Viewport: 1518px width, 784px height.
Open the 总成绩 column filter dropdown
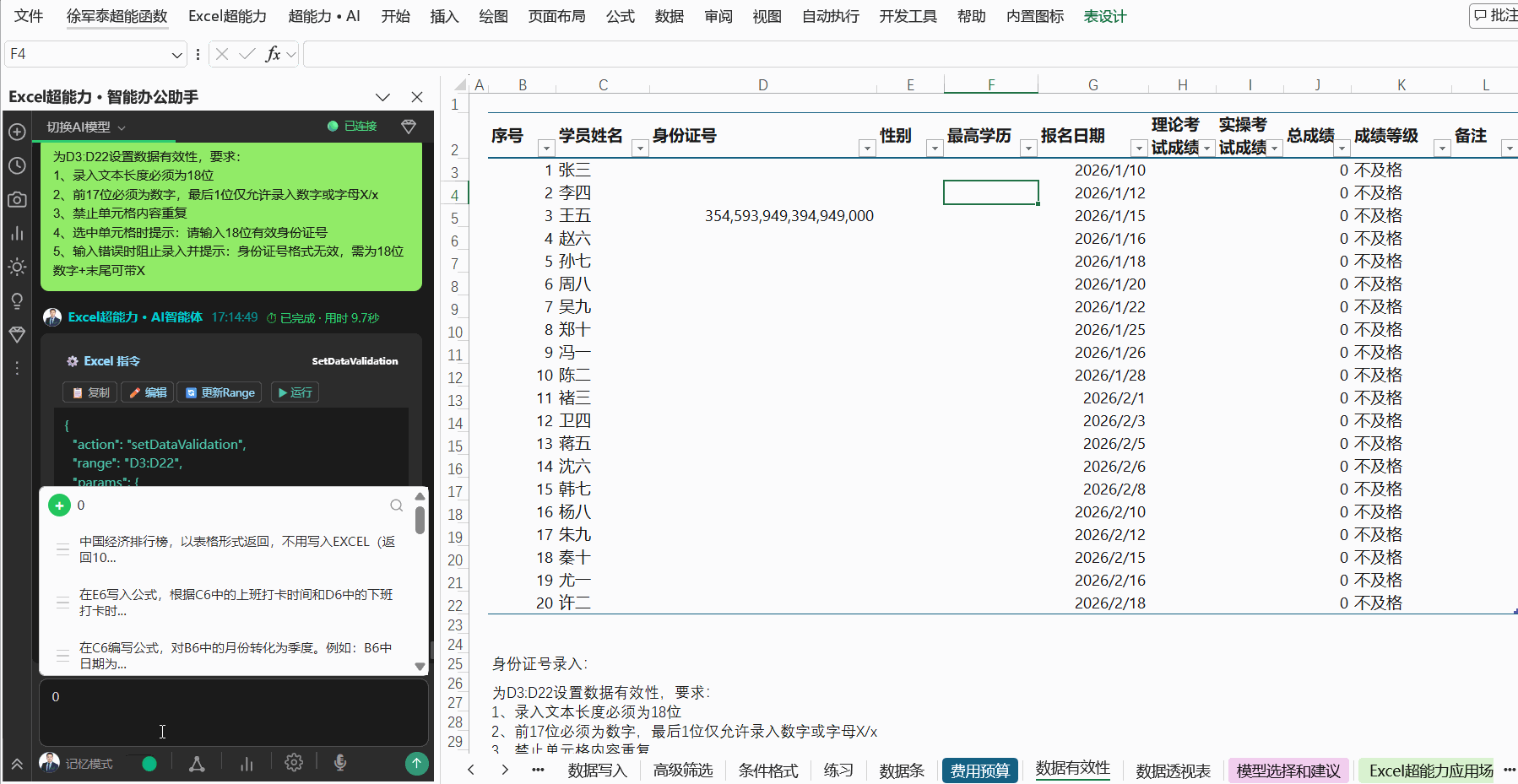coord(1342,149)
